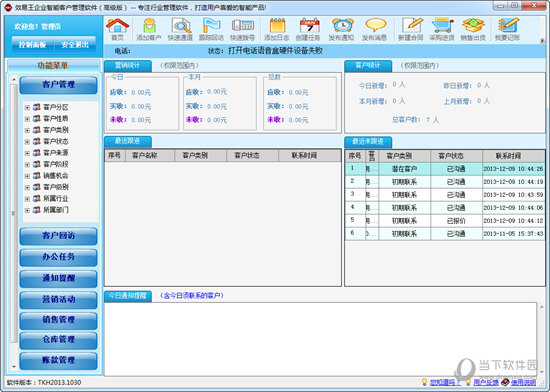Image resolution: width=550 pixels, height=392 pixels.
Task: Expand the 客户状态 tree node
Action: click(27, 142)
